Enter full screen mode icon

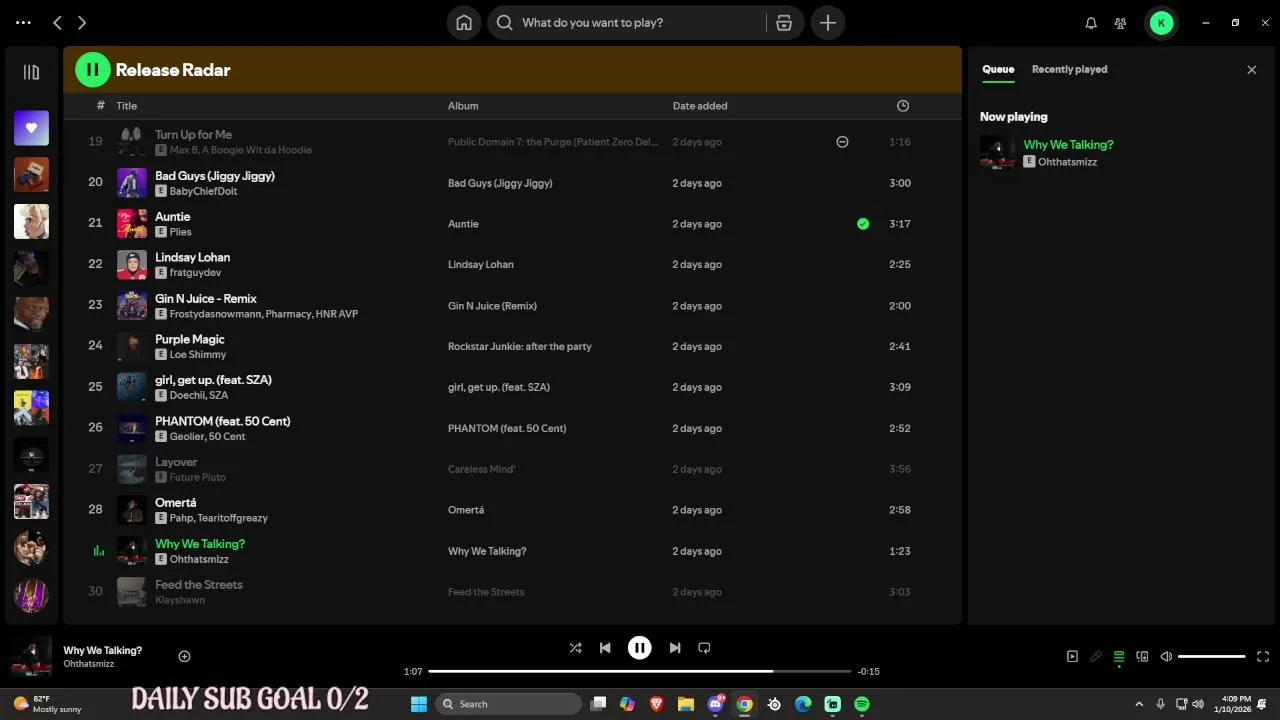(x=1263, y=657)
